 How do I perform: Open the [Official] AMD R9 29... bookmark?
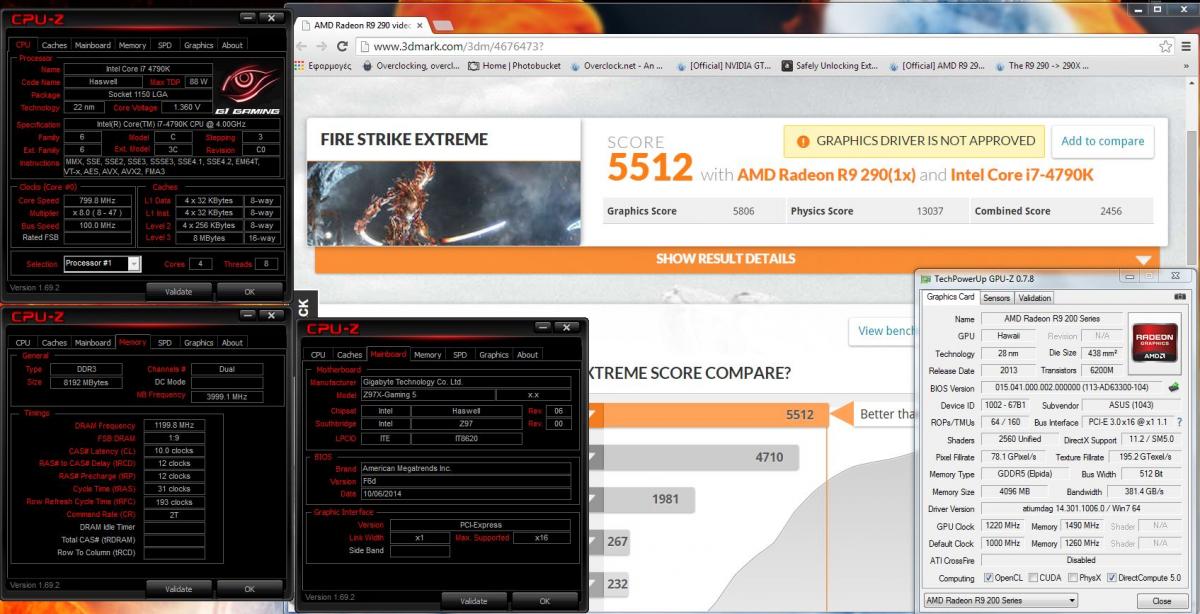937,66
